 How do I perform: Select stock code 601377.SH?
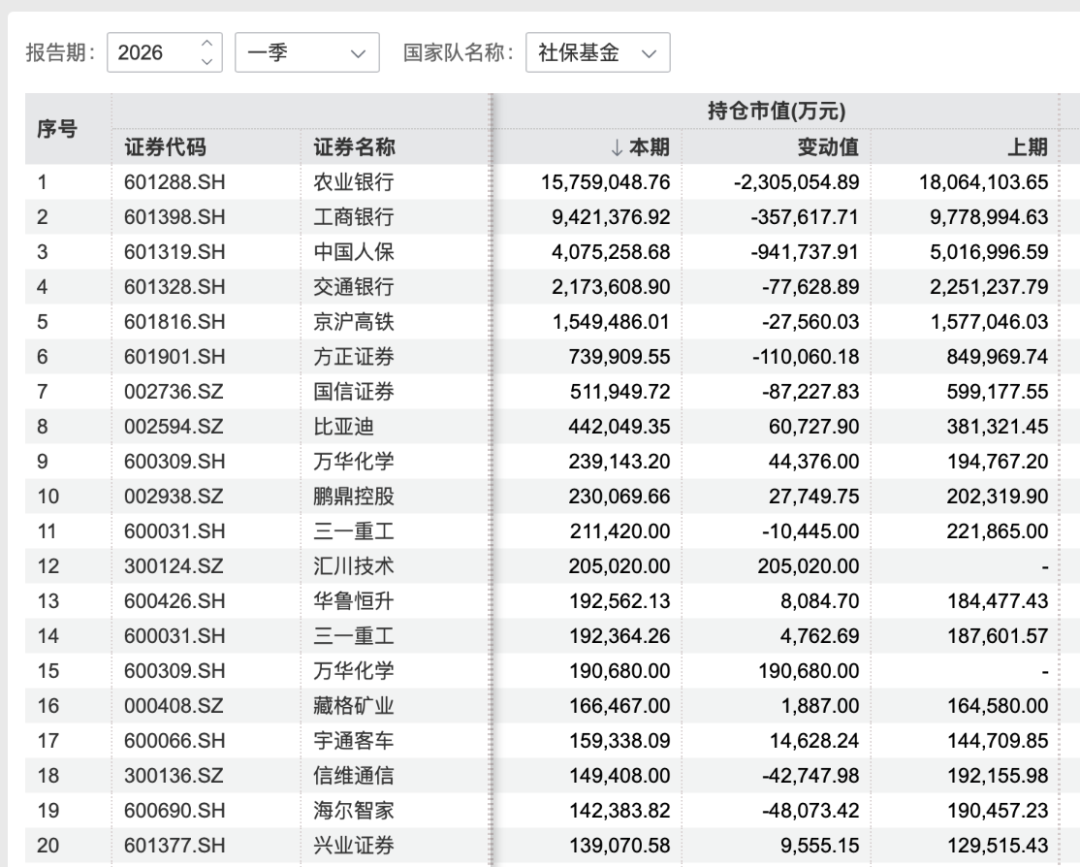(x=175, y=845)
